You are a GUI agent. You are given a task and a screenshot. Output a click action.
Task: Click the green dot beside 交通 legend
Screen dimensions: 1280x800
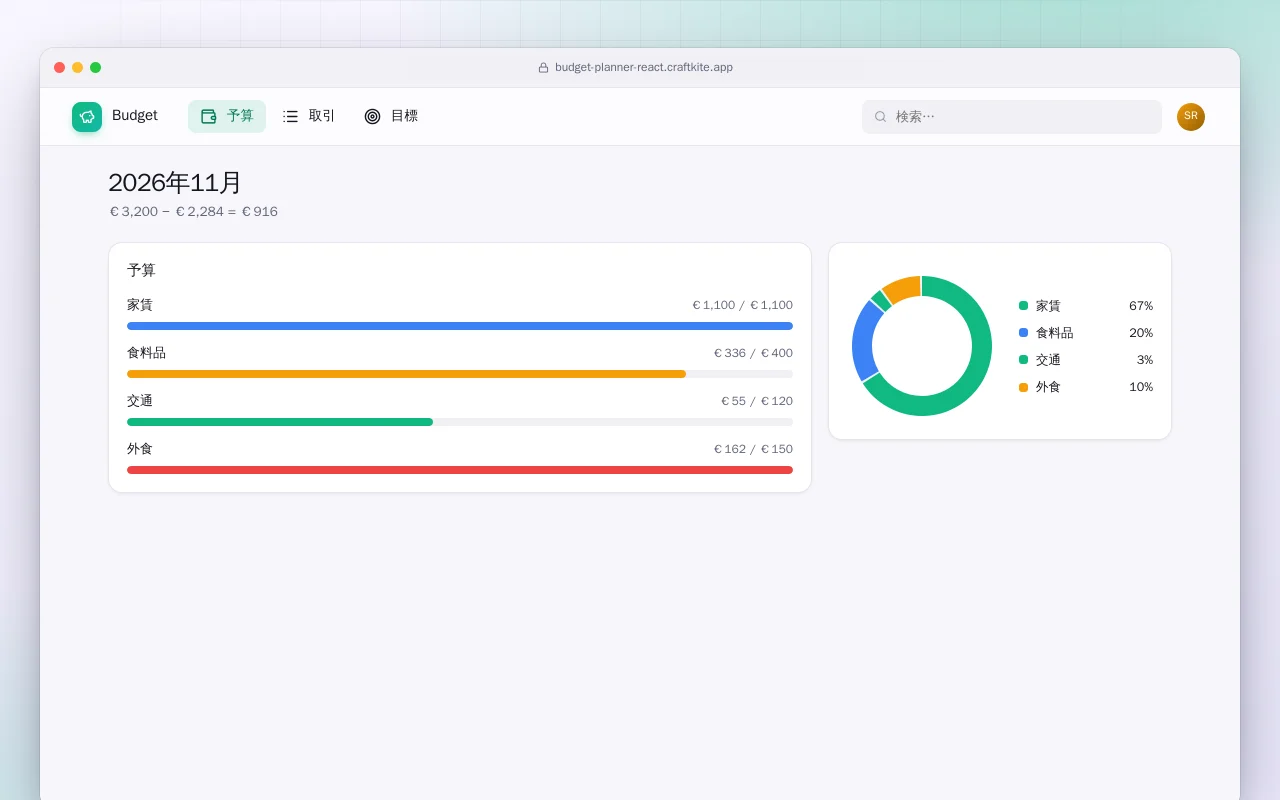[1023, 360]
